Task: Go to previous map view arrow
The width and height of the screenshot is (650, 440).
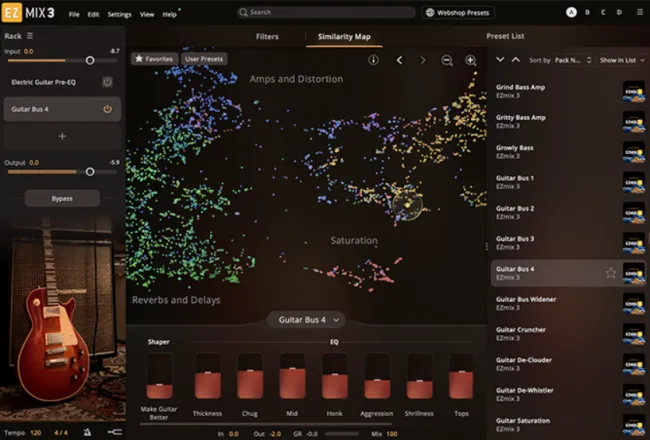Action: click(399, 60)
